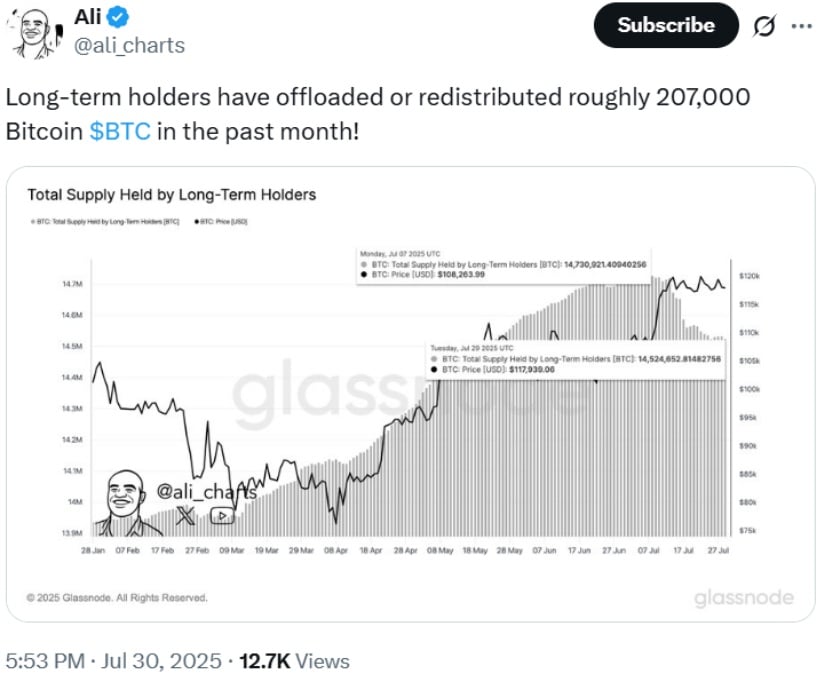Screen dimensions: 825x674
Task: Click the cartoon face watermark in chart
Action: point(124,502)
